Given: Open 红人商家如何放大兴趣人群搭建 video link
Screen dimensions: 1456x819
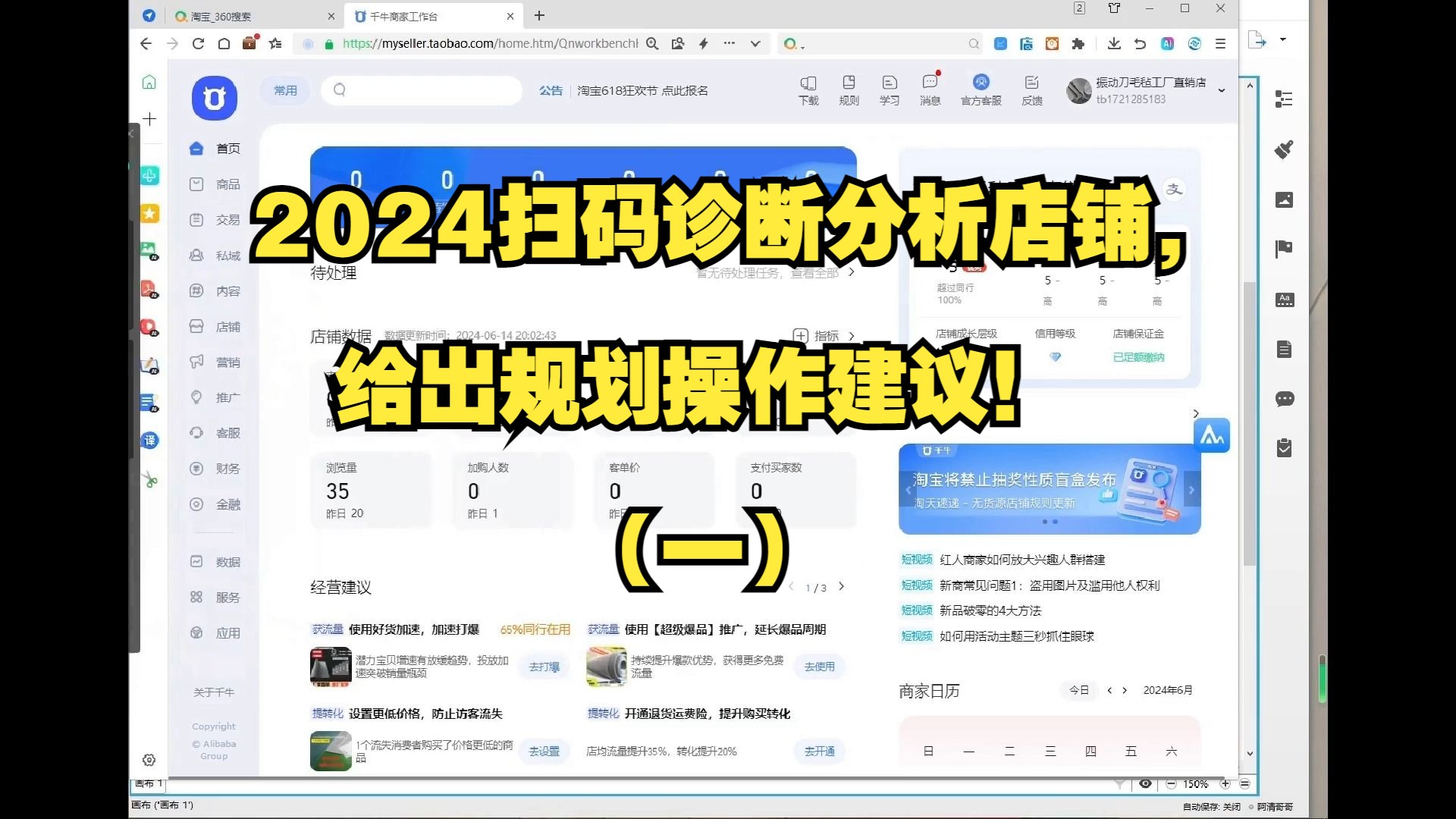Looking at the screenshot, I should tap(1022, 560).
